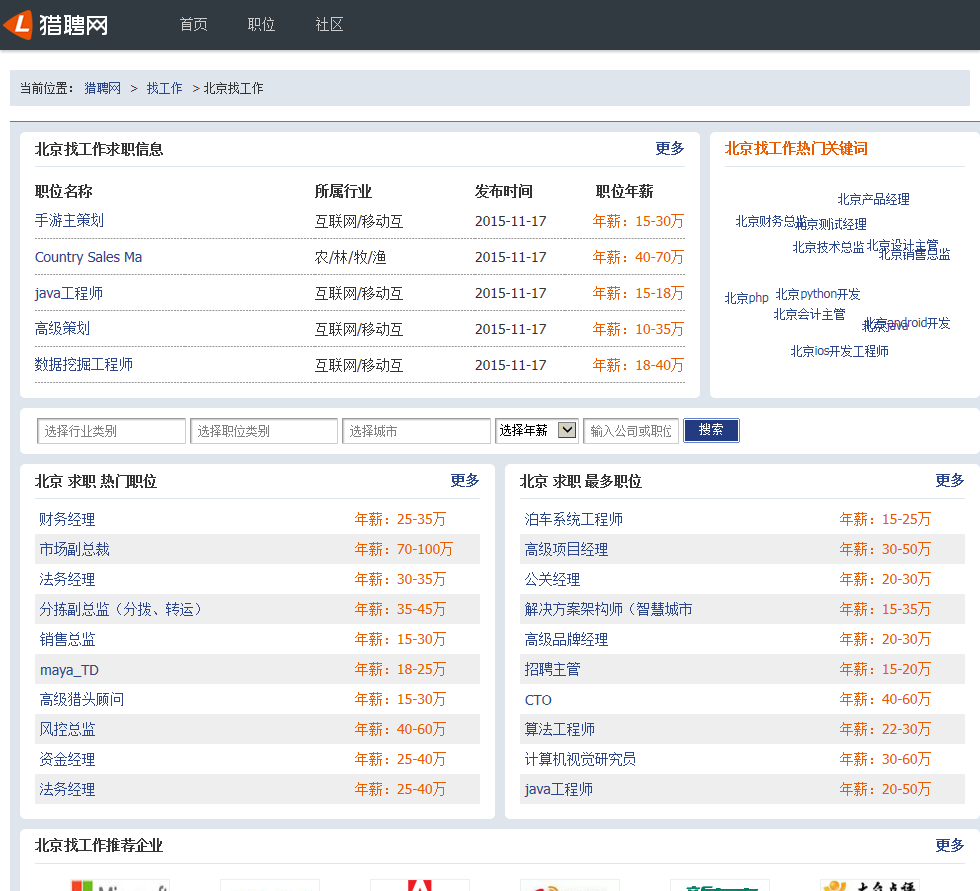
Task: Open the 泊车系统工程师 position
Action: 574,519
